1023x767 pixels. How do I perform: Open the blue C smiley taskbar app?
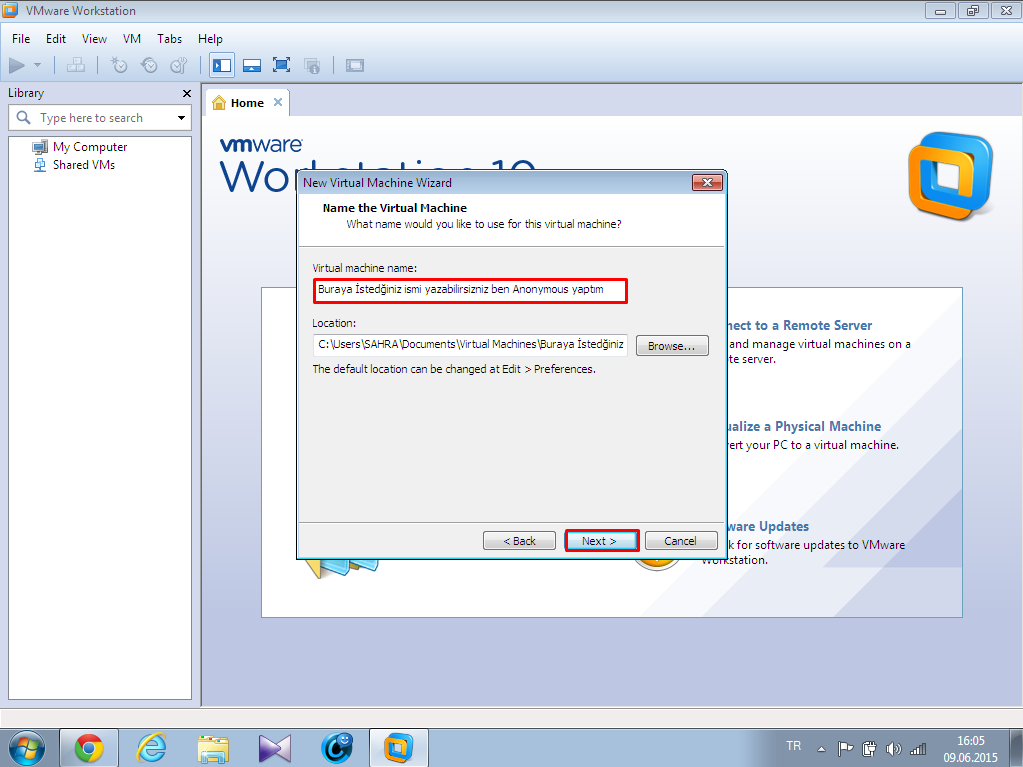pos(337,748)
